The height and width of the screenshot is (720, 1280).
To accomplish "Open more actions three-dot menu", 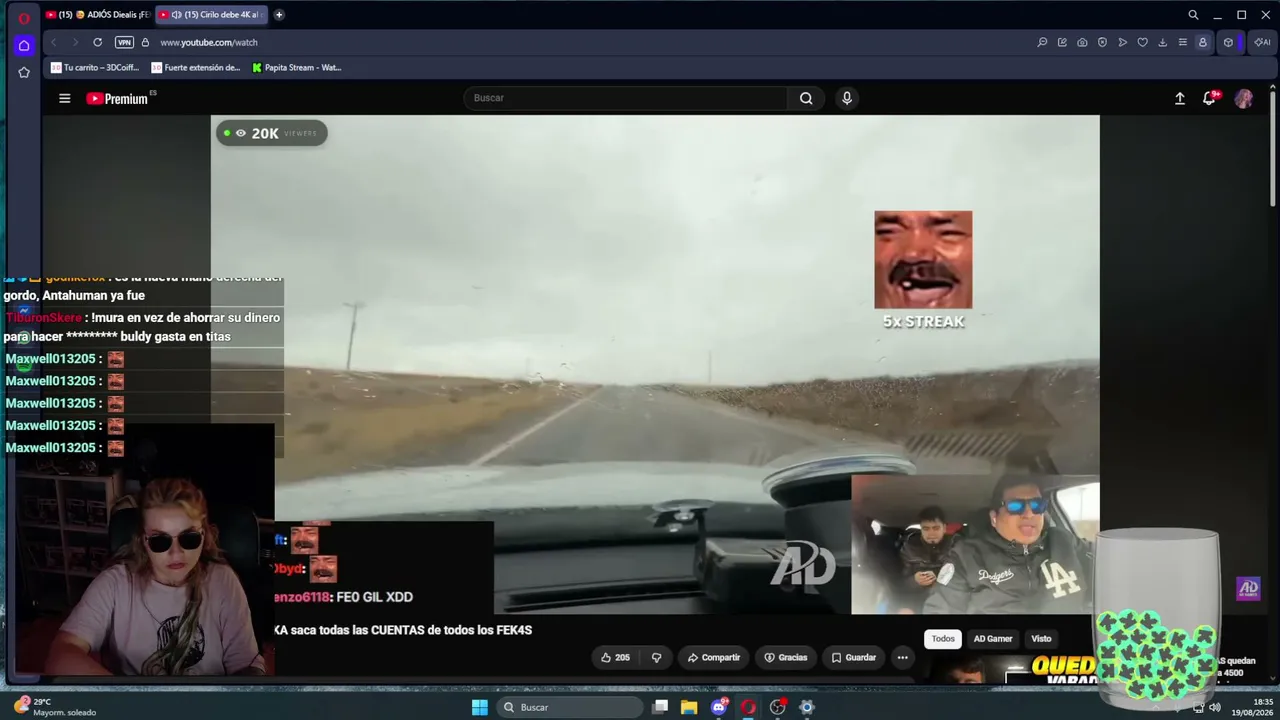I will [902, 657].
